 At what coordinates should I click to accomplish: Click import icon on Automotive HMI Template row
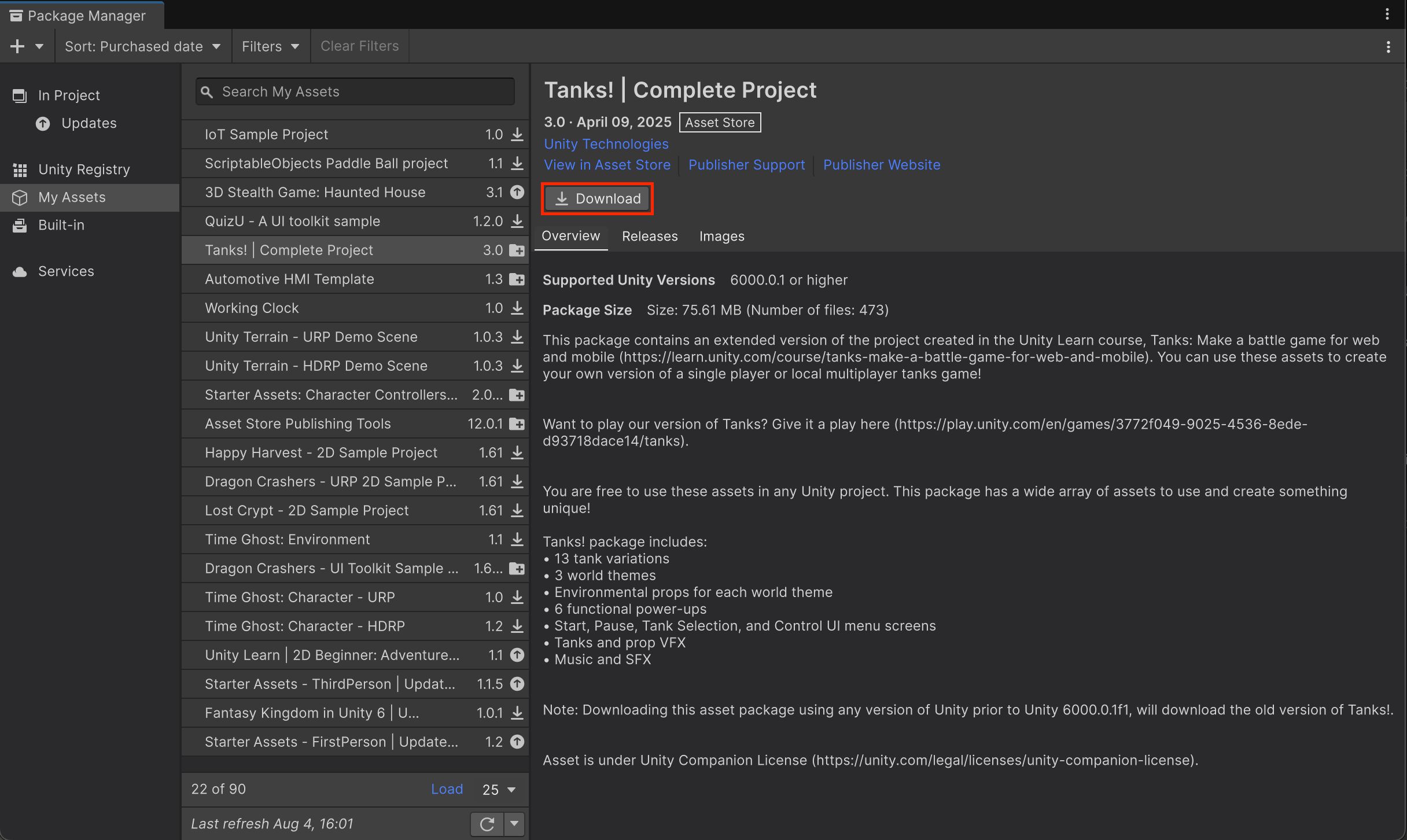tap(517, 279)
